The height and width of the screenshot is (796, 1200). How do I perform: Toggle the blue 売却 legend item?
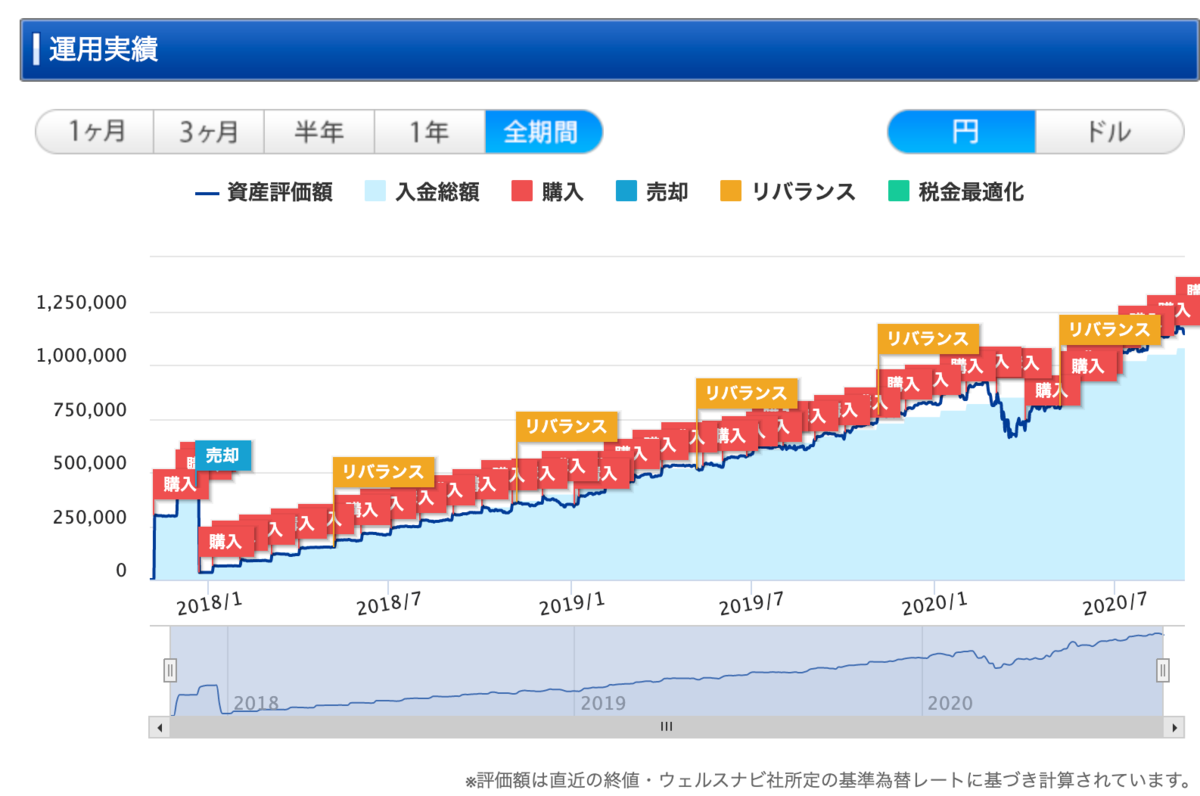click(652, 192)
